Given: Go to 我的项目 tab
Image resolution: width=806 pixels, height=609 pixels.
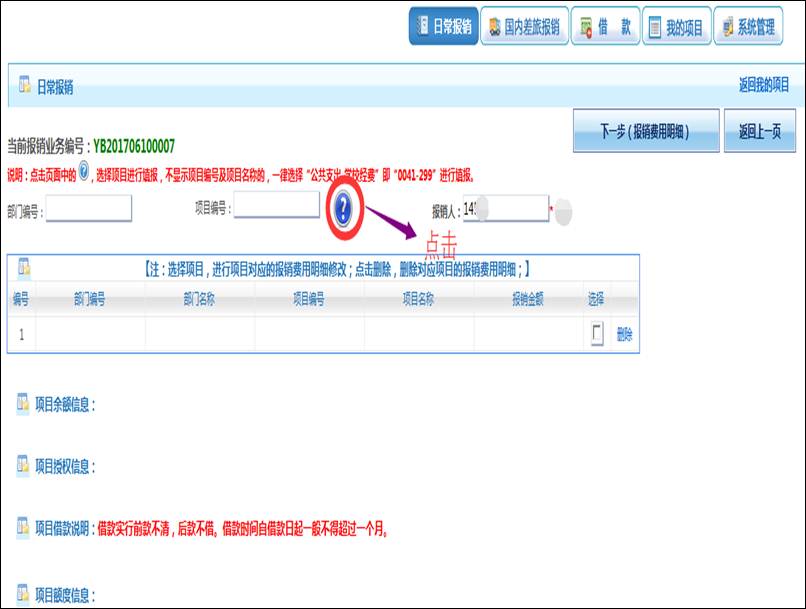Looking at the screenshot, I should (x=675, y=27).
